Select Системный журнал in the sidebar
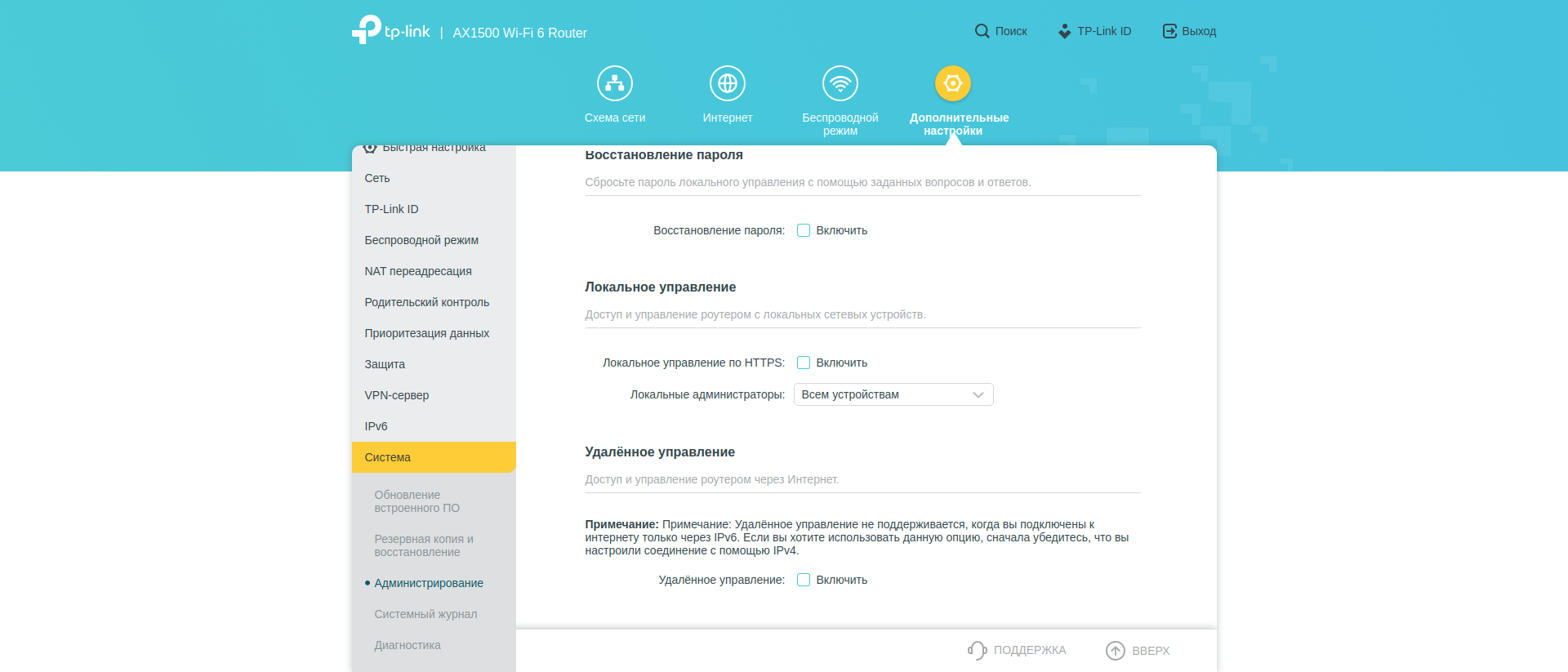The width and height of the screenshot is (1568, 672). pos(425,614)
